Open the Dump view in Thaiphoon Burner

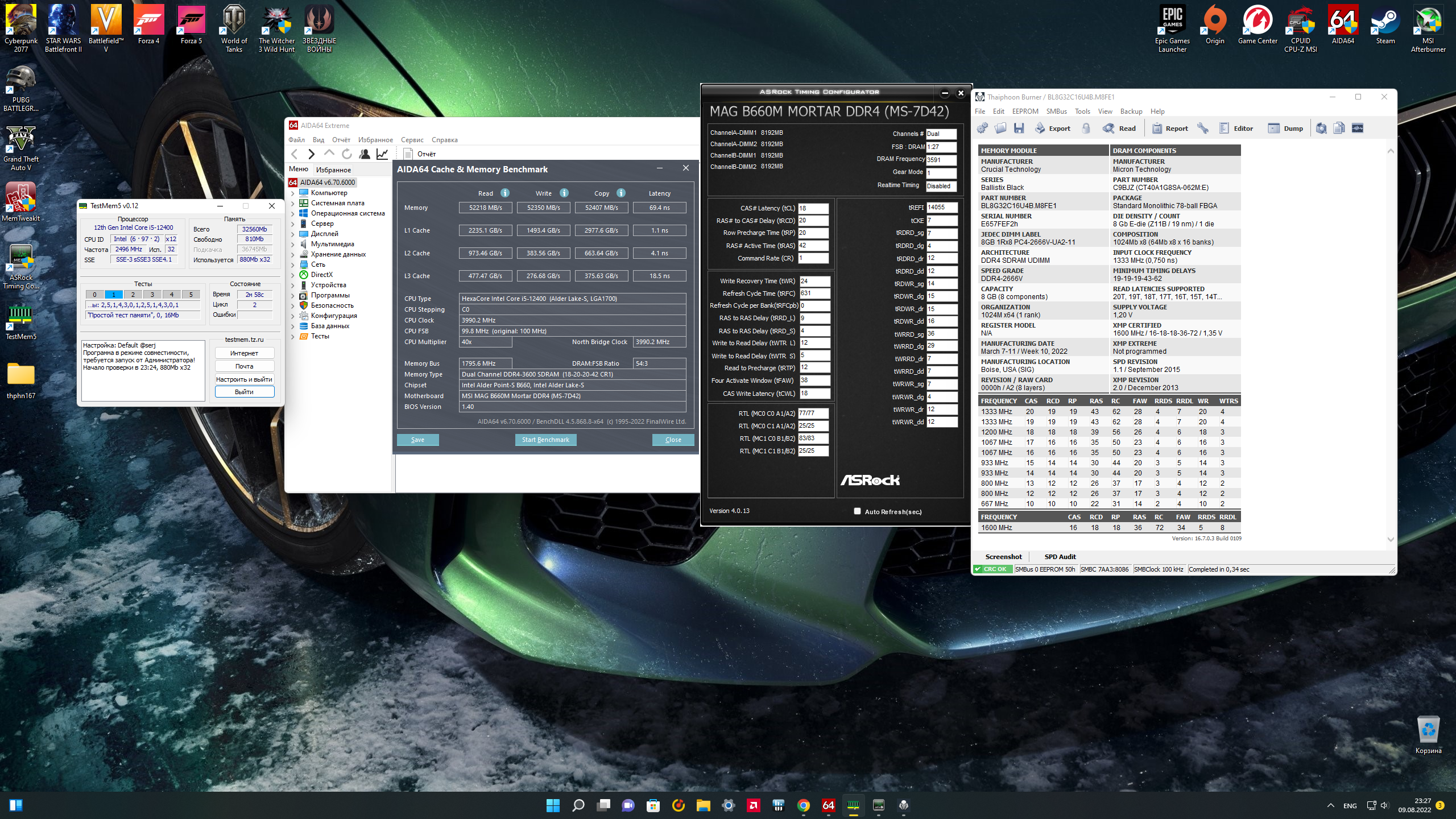click(1285, 129)
